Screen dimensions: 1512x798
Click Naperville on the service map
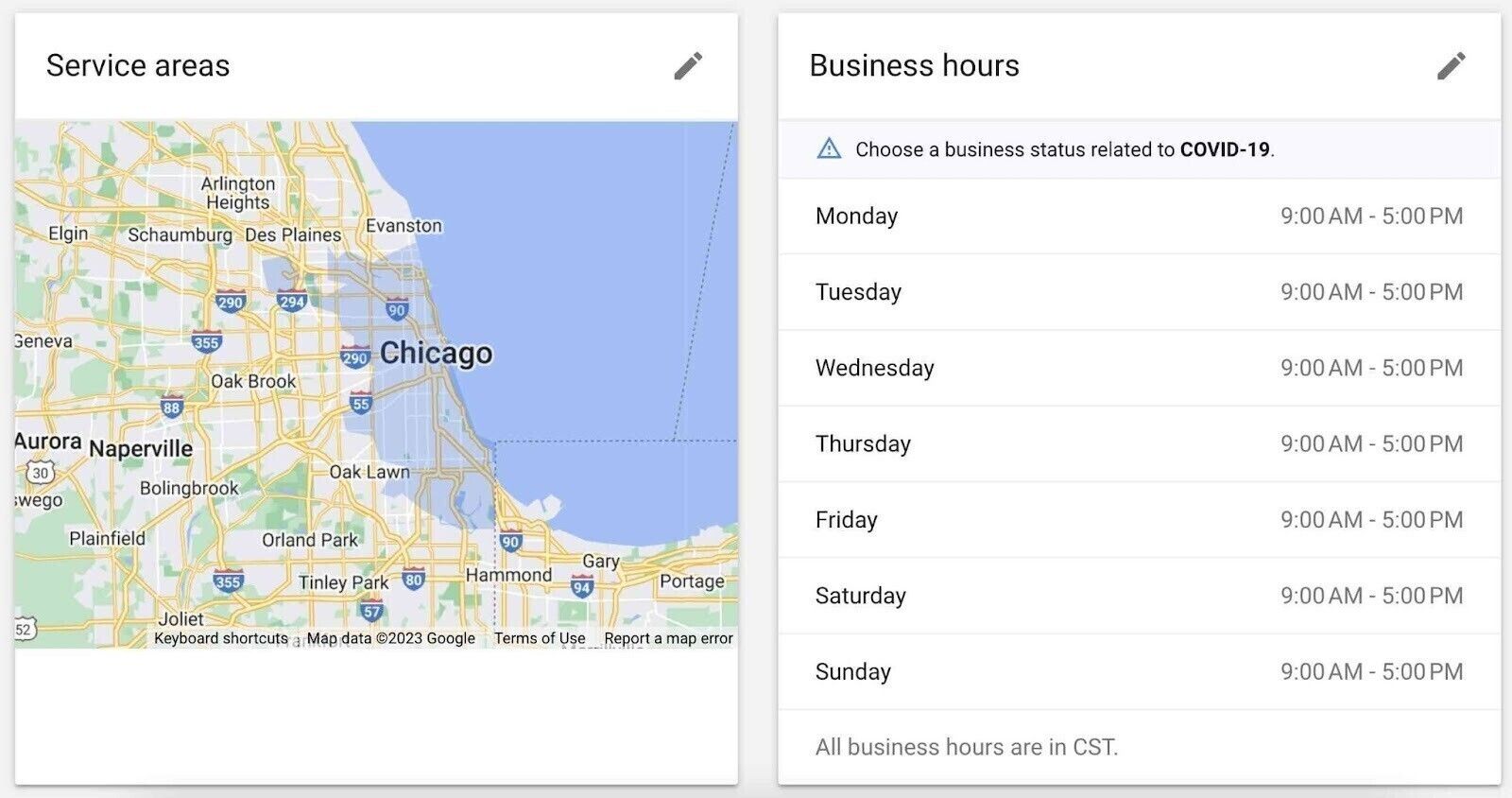141,448
